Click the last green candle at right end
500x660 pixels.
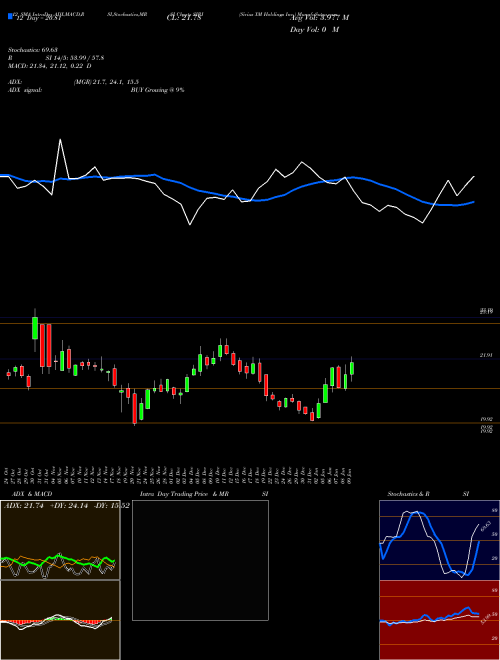pyautogui.click(x=352, y=368)
